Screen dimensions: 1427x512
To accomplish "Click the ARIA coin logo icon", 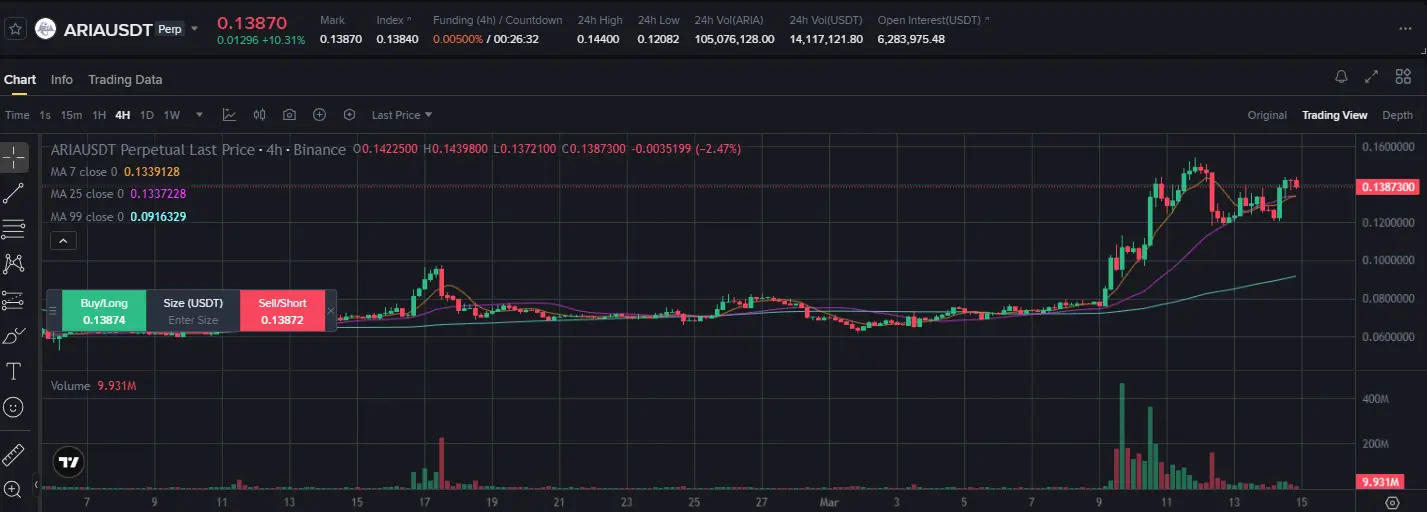I will click(x=45, y=29).
